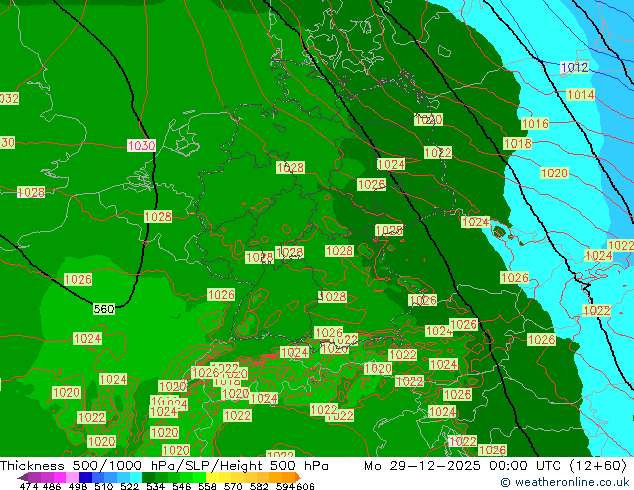Select the cyan legend swatch before 534
Viewport: 634px width, 490px height.
click(136, 477)
